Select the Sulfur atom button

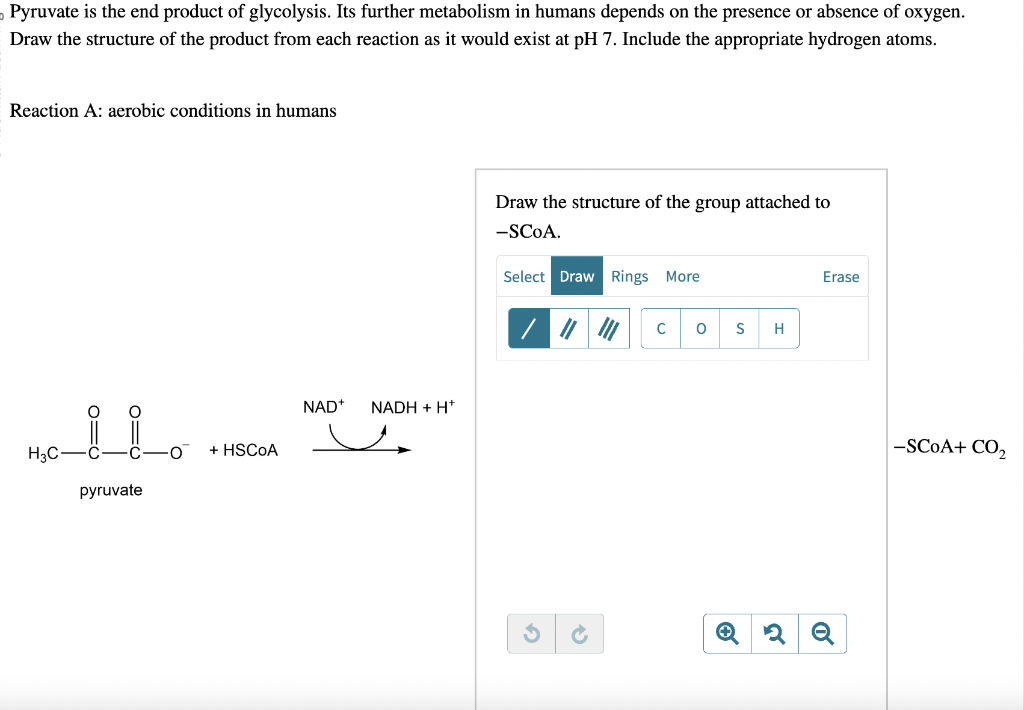739,328
